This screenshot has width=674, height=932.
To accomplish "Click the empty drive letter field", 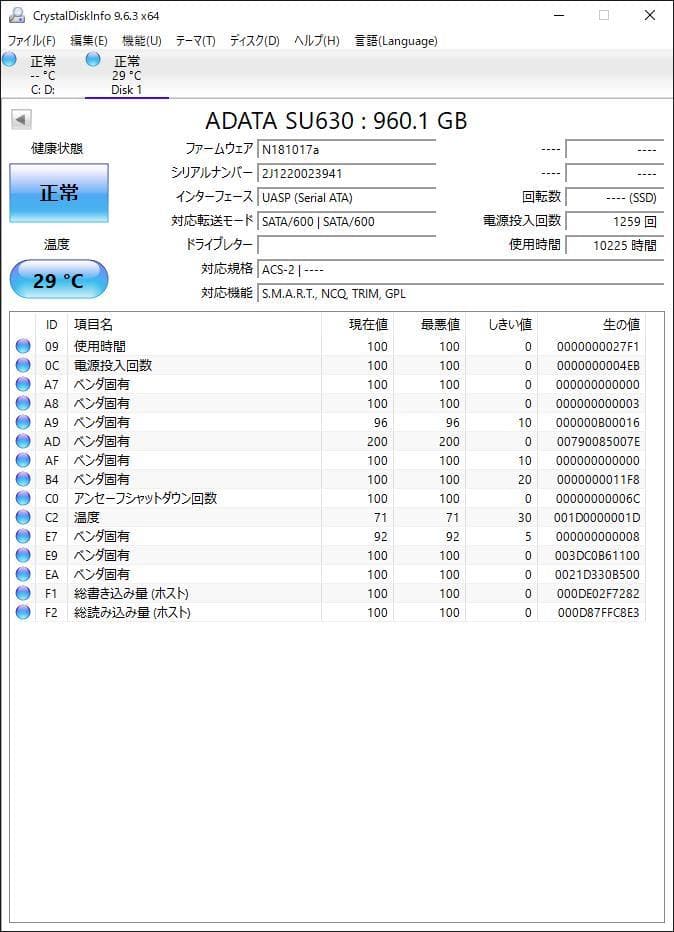I will coord(347,245).
